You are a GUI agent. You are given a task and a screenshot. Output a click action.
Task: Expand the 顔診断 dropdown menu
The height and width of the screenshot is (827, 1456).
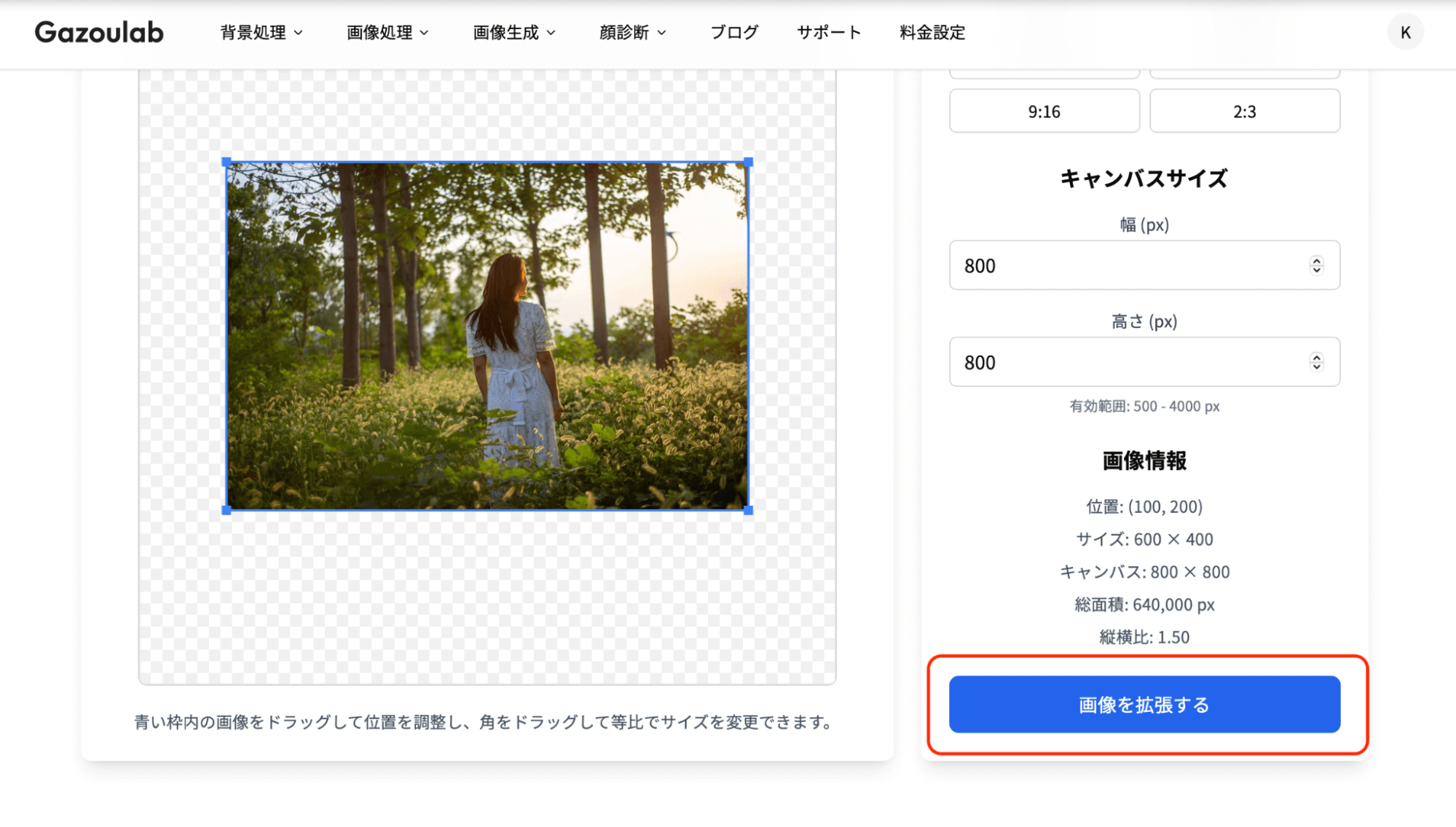(632, 32)
